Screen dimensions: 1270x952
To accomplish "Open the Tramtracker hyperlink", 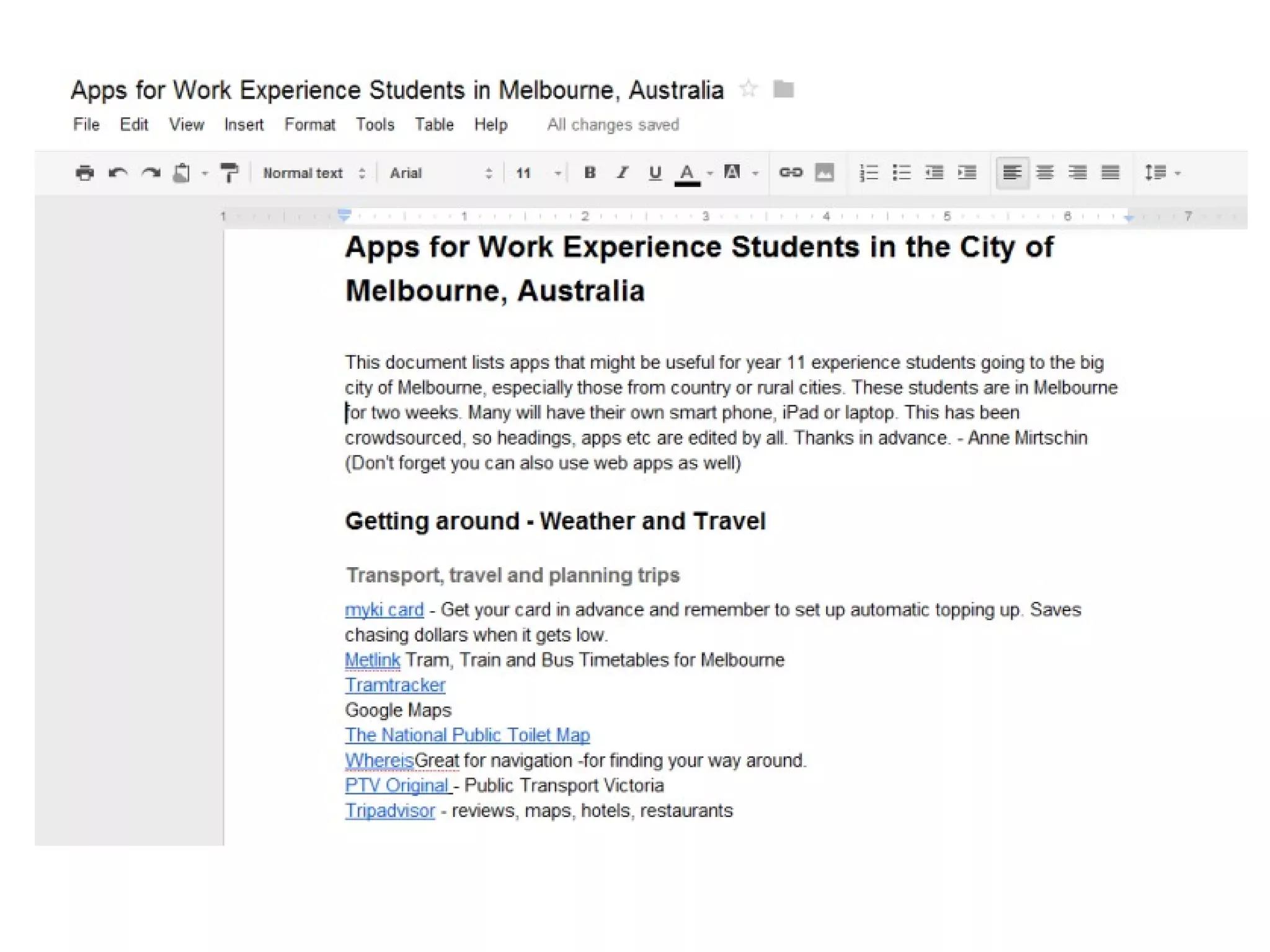I will [x=395, y=685].
